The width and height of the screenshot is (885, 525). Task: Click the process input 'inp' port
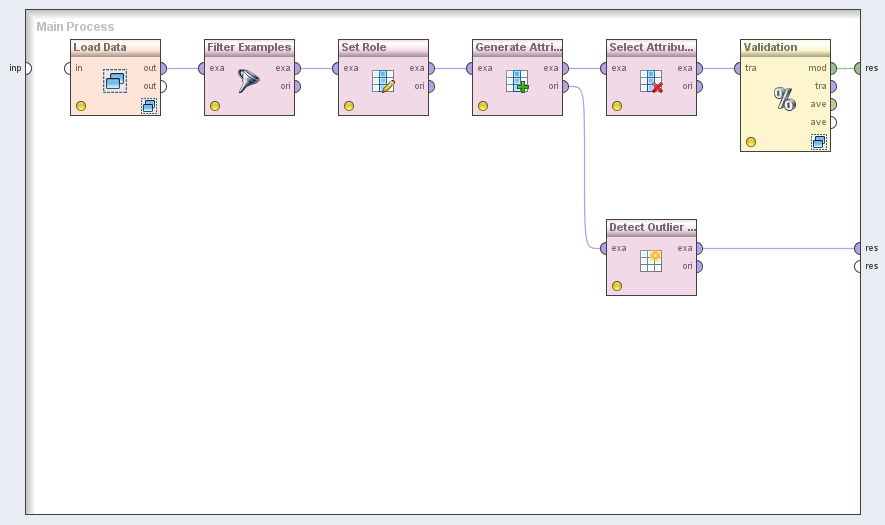[27, 68]
